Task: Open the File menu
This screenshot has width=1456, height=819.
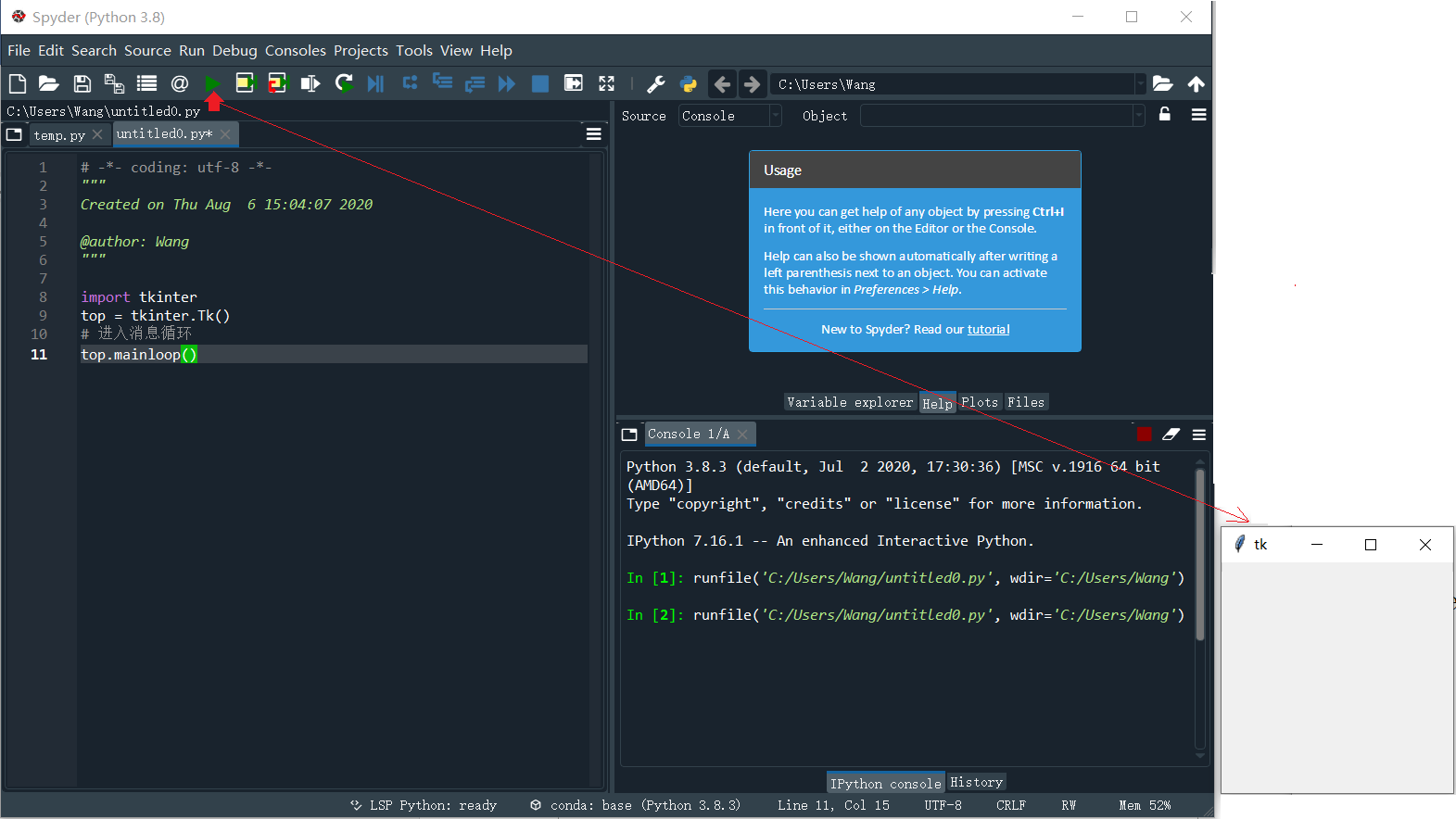Action: [x=19, y=50]
